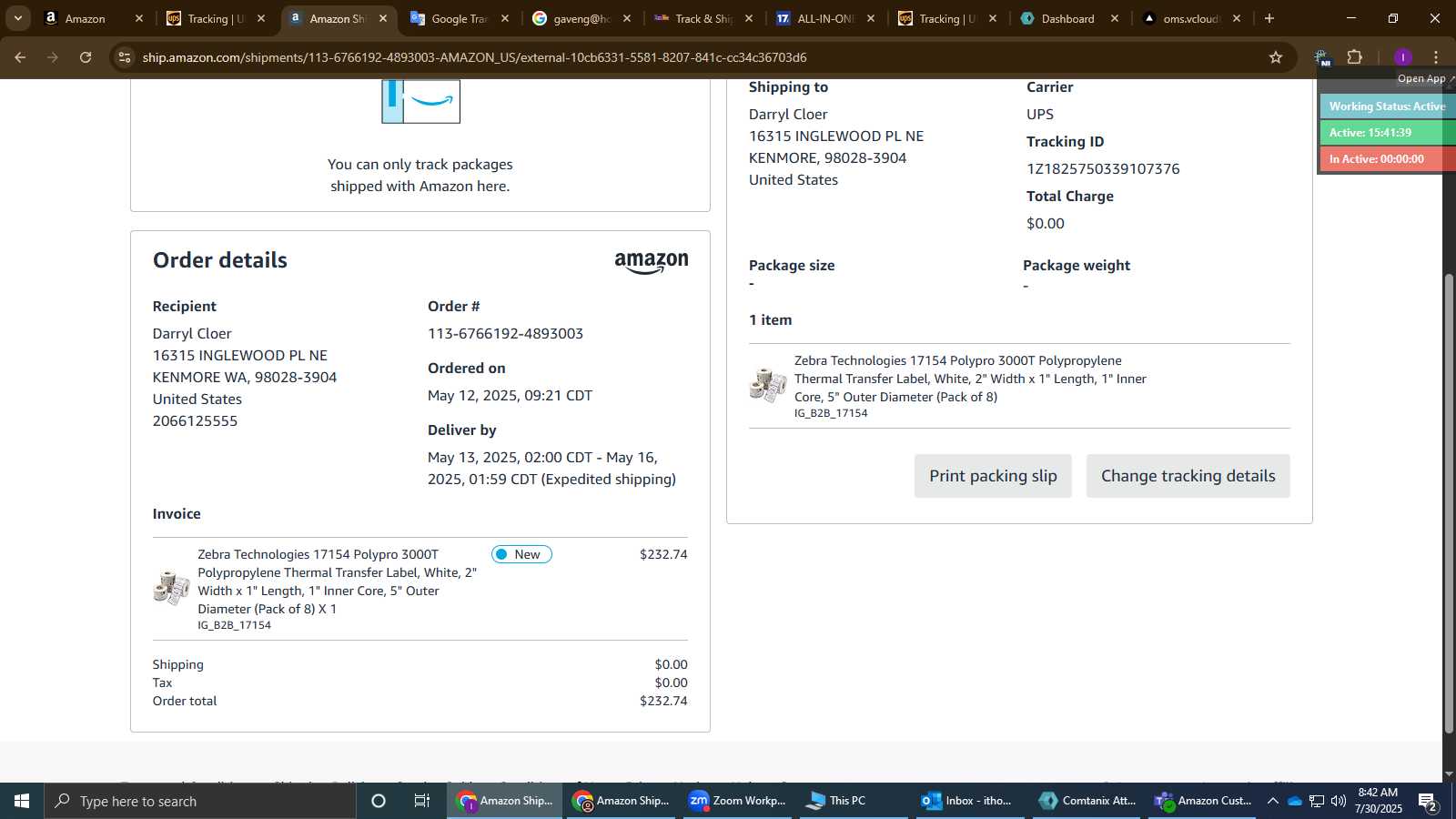1456x819 pixels.
Task: View site information icon in address bar
Action: coord(125,57)
